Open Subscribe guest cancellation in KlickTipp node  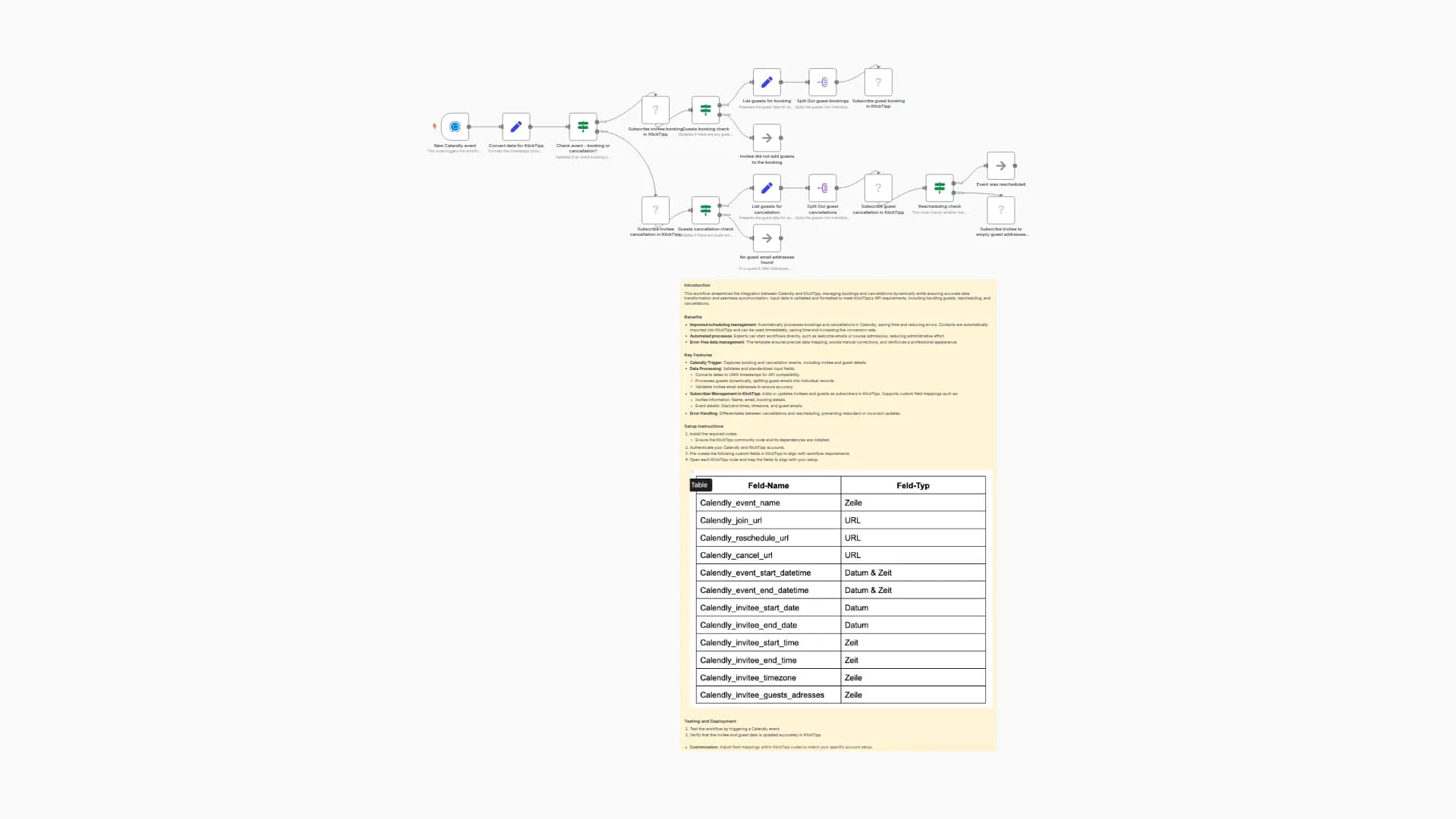tap(878, 188)
